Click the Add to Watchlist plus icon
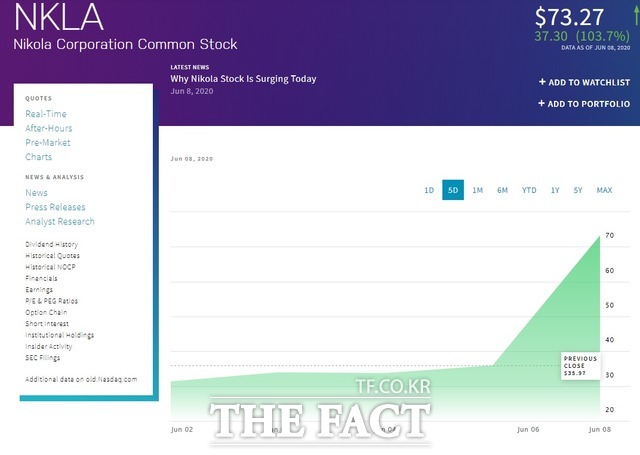This screenshot has width=640, height=455. (x=542, y=82)
